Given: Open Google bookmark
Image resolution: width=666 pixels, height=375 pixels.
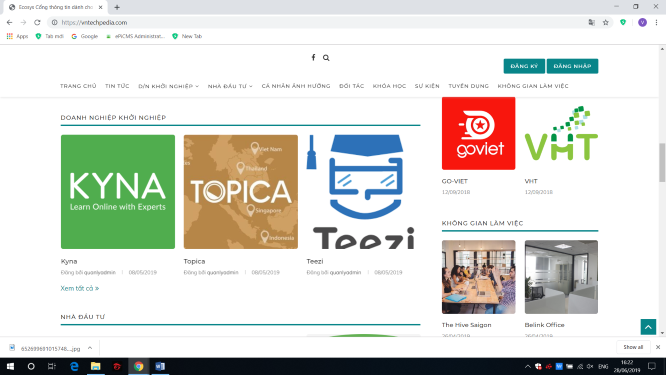Looking at the screenshot, I should coord(85,37).
